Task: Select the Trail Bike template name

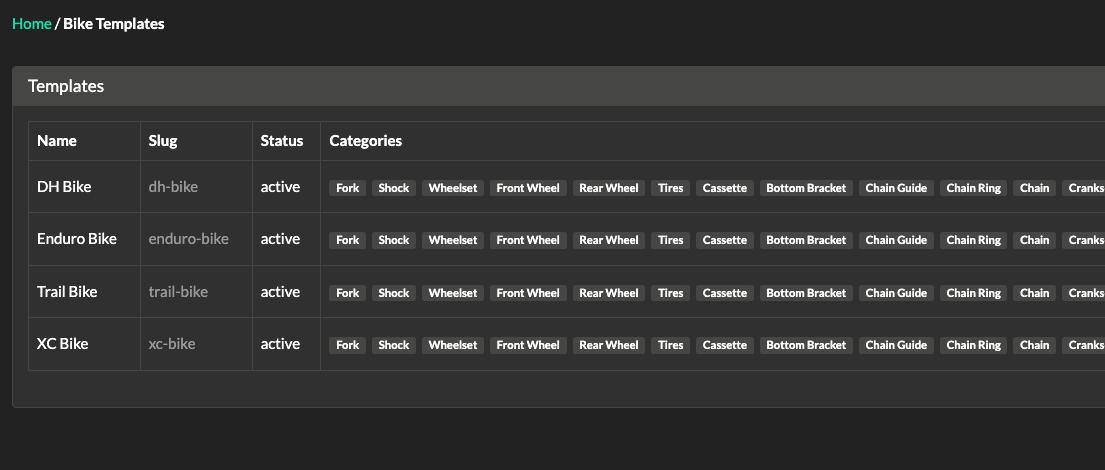Action: (67, 292)
